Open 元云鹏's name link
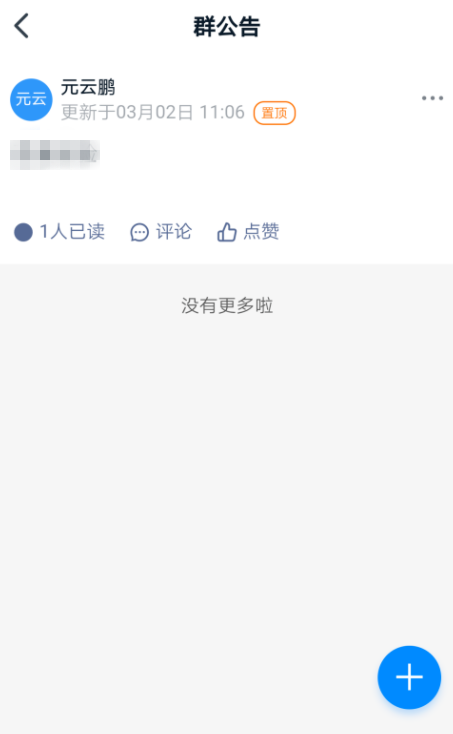Image resolution: width=453 pixels, height=734 pixels. coord(88,87)
